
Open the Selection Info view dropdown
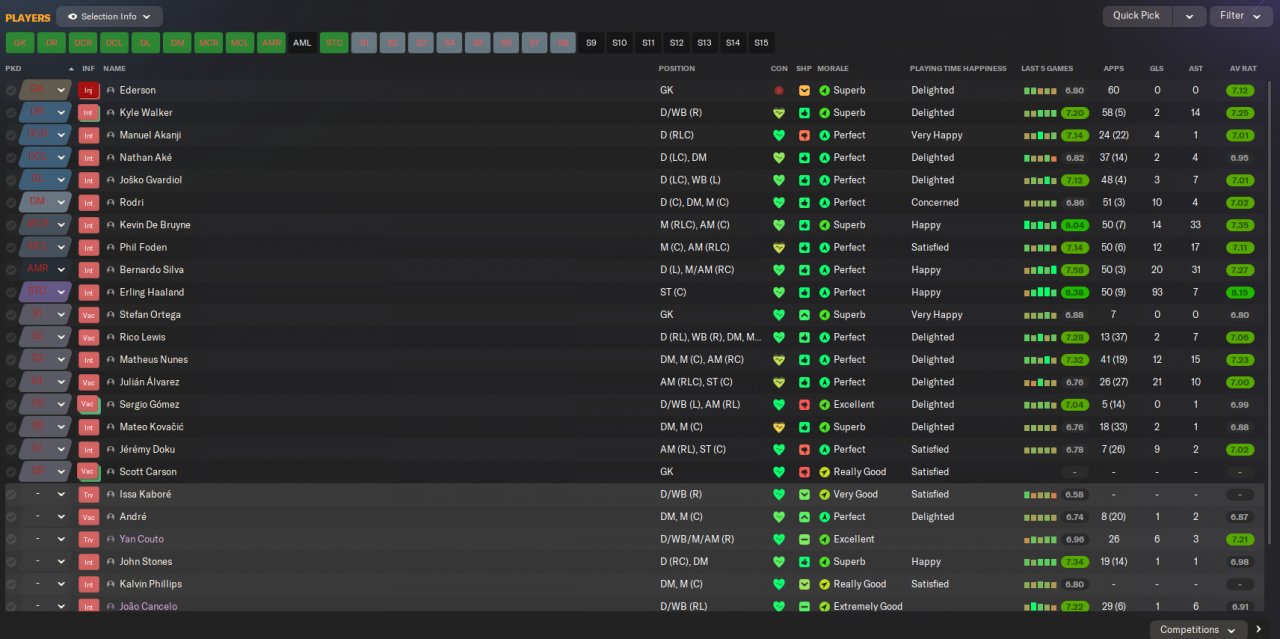pyautogui.click(x=109, y=16)
